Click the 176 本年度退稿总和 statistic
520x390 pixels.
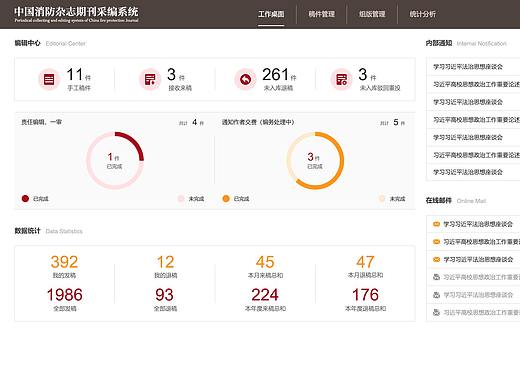click(365, 299)
